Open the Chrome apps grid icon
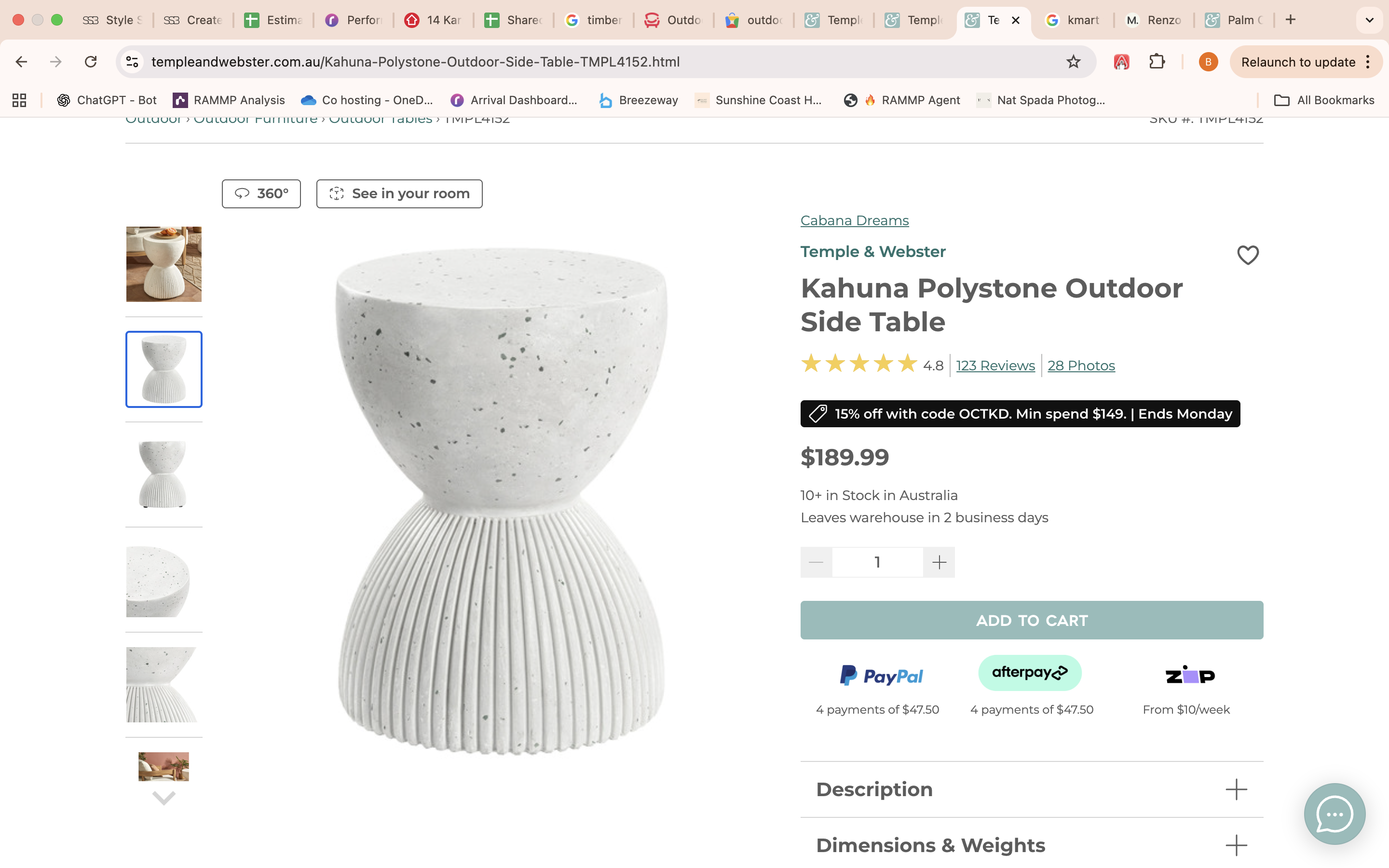The width and height of the screenshot is (1389, 868). coord(19,100)
